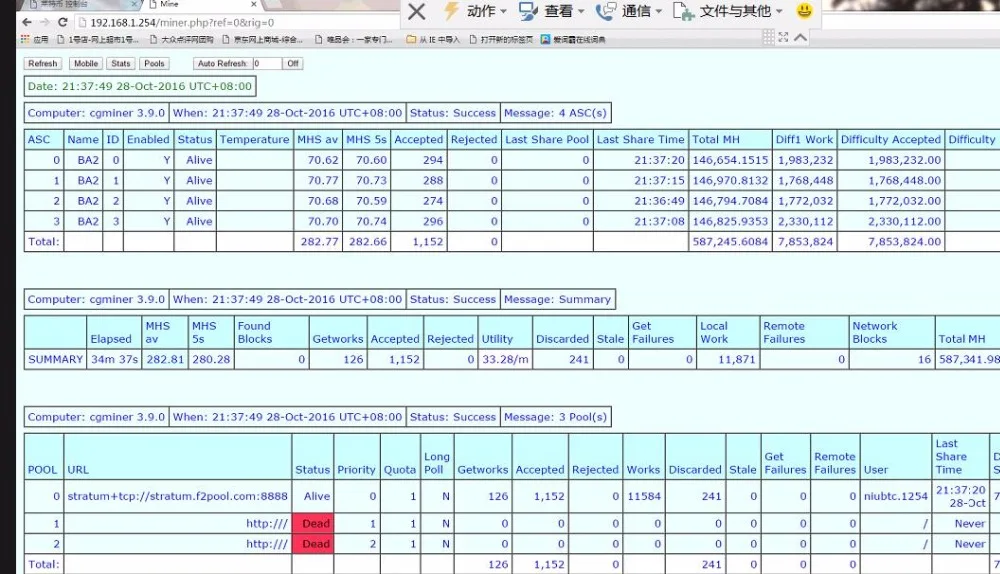Viewport: 1000px width, 574px height.
Task: Click the grid icon under the toolbar
Action: [768, 37]
